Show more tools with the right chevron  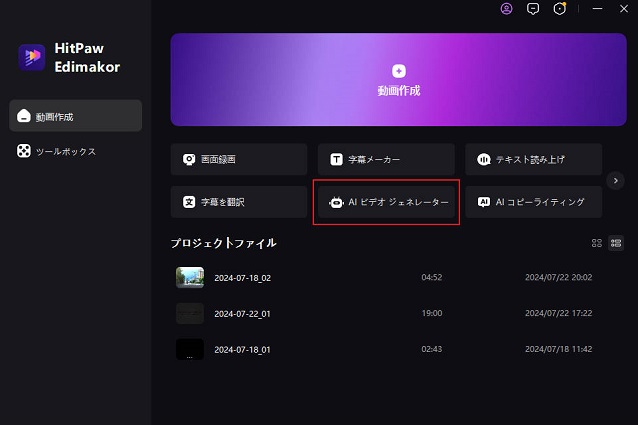[616, 181]
